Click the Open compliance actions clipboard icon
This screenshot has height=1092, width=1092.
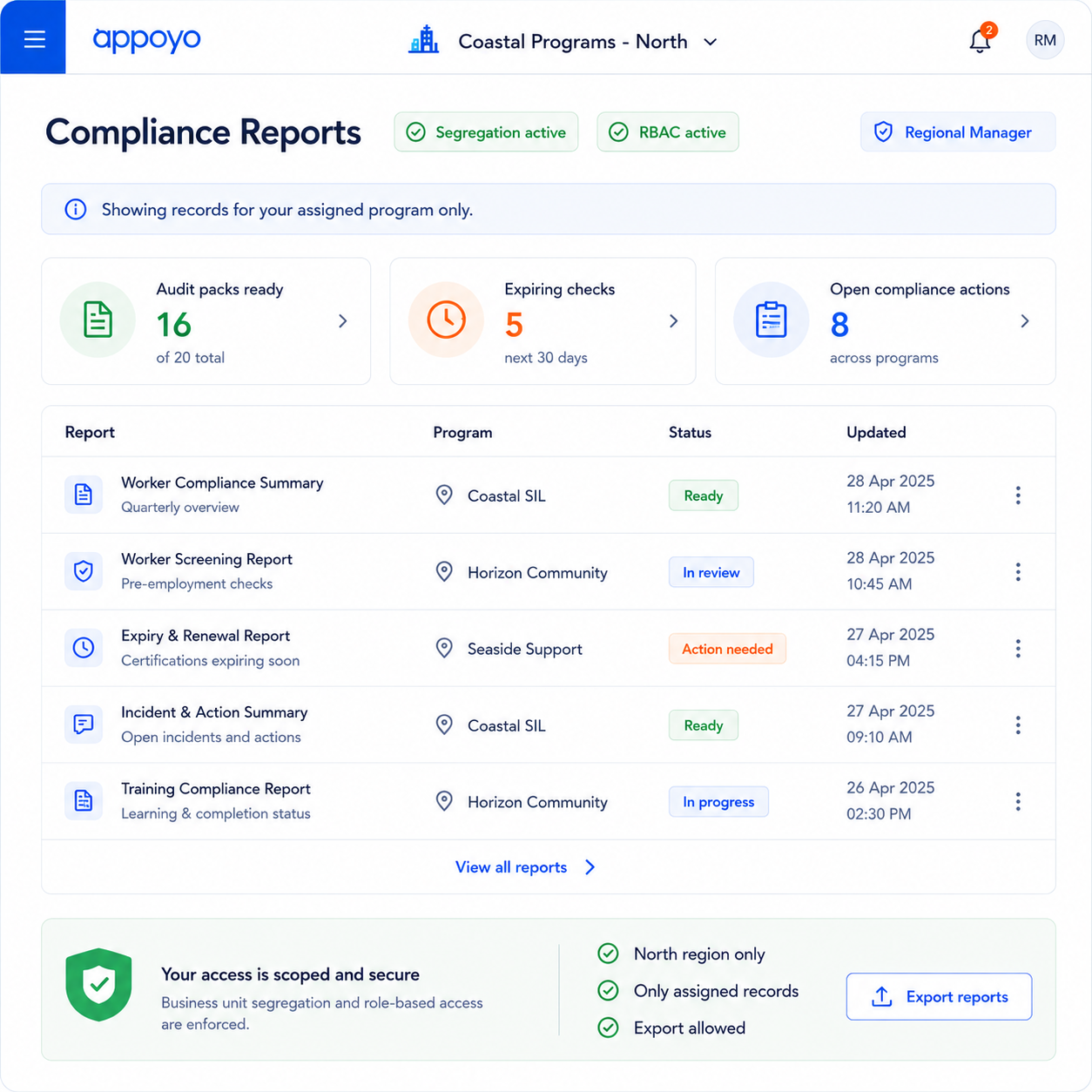(772, 320)
